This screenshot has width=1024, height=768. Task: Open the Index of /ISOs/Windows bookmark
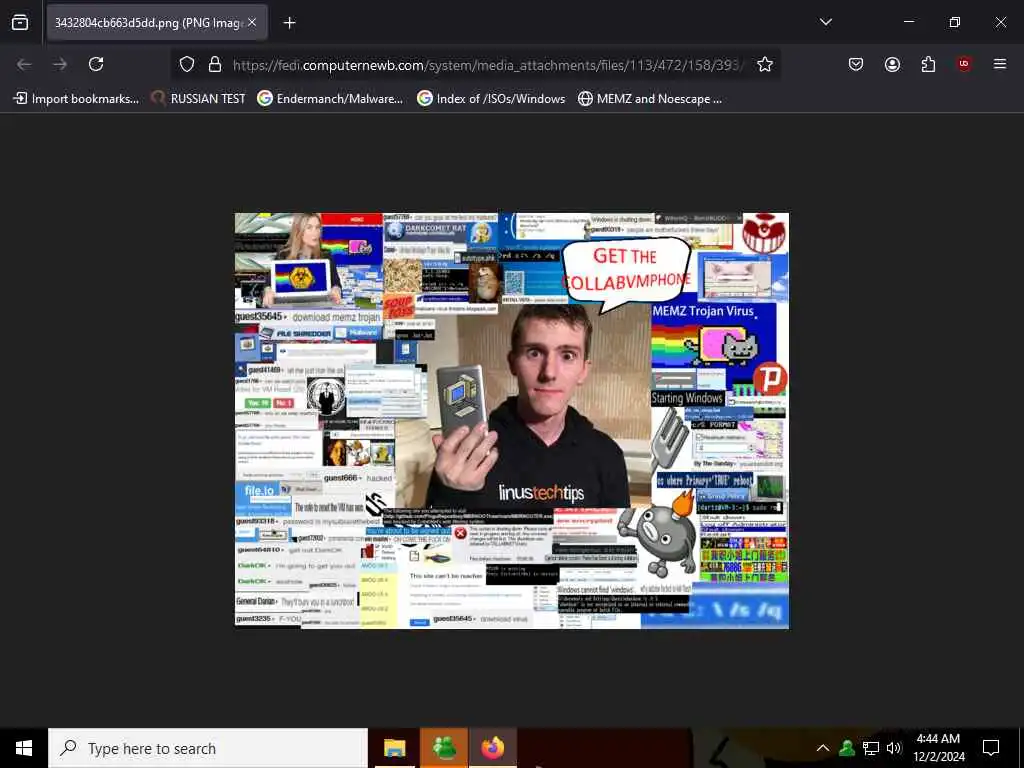[491, 99]
